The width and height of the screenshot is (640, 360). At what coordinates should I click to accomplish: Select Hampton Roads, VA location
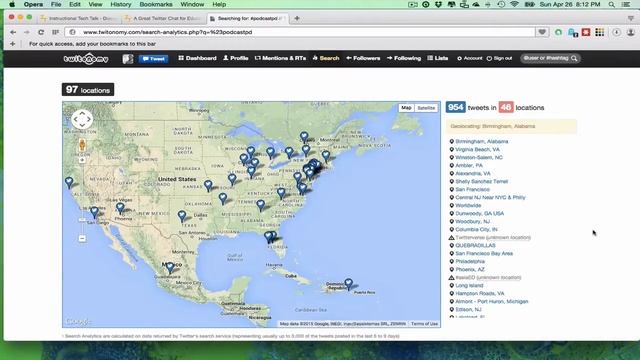point(480,293)
